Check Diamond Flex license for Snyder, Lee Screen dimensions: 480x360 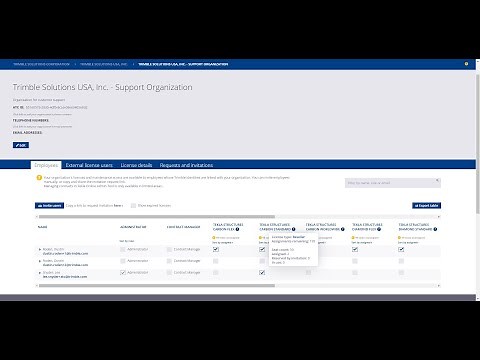(355, 273)
